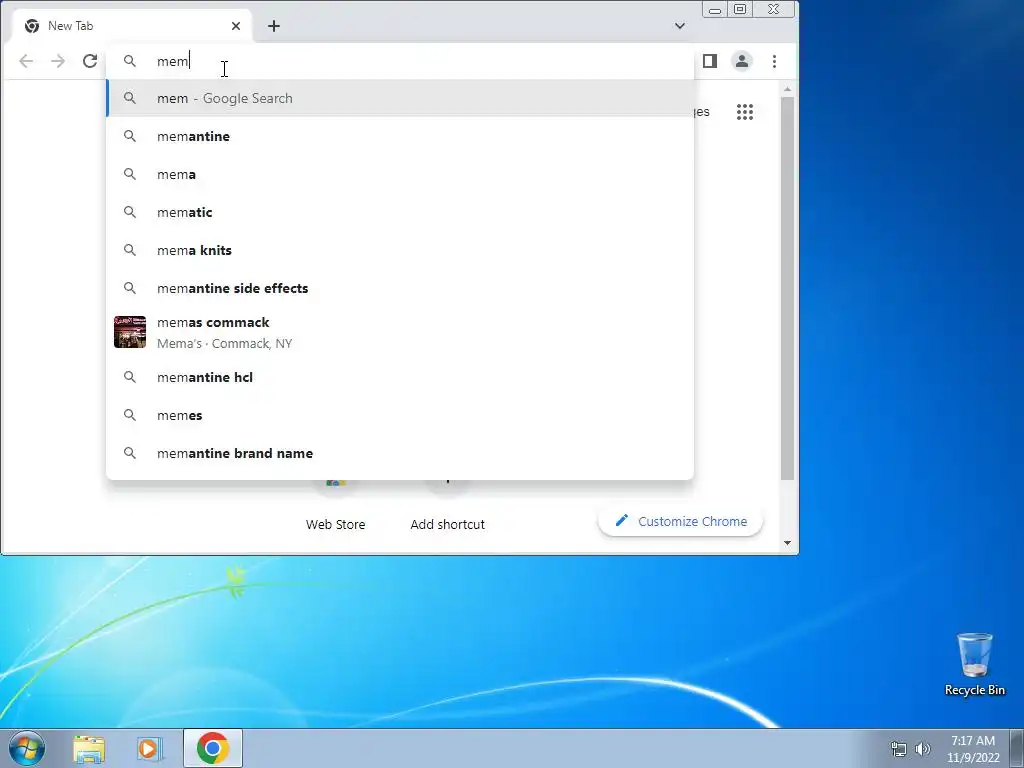
Task: Click search icon beside 'mematic' suggestion
Action: pyautogui.click(x=130, y=212)
